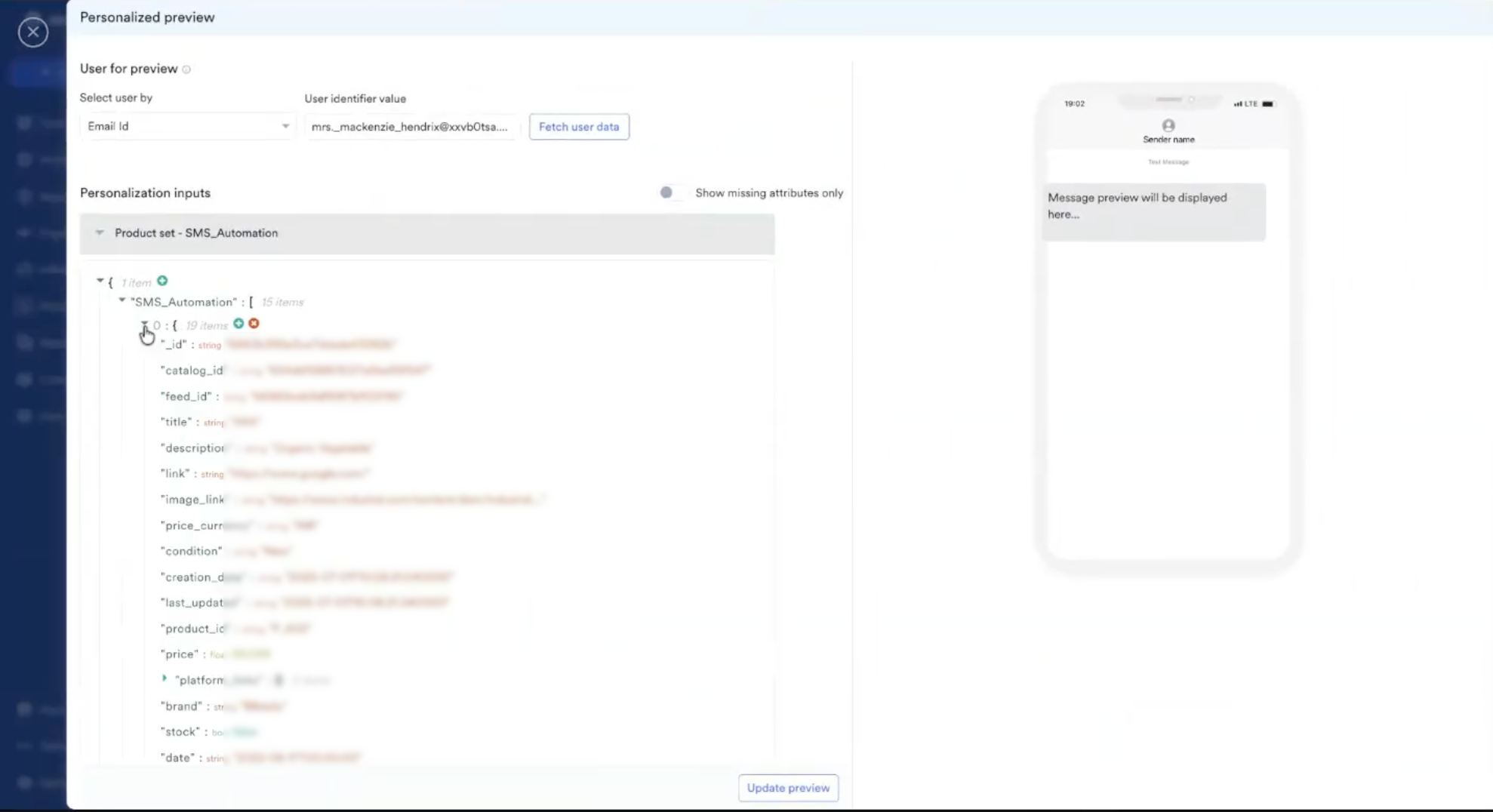This screenshot has height=812, width=1493.
Task: Select the "title" key
Action: 177,422
